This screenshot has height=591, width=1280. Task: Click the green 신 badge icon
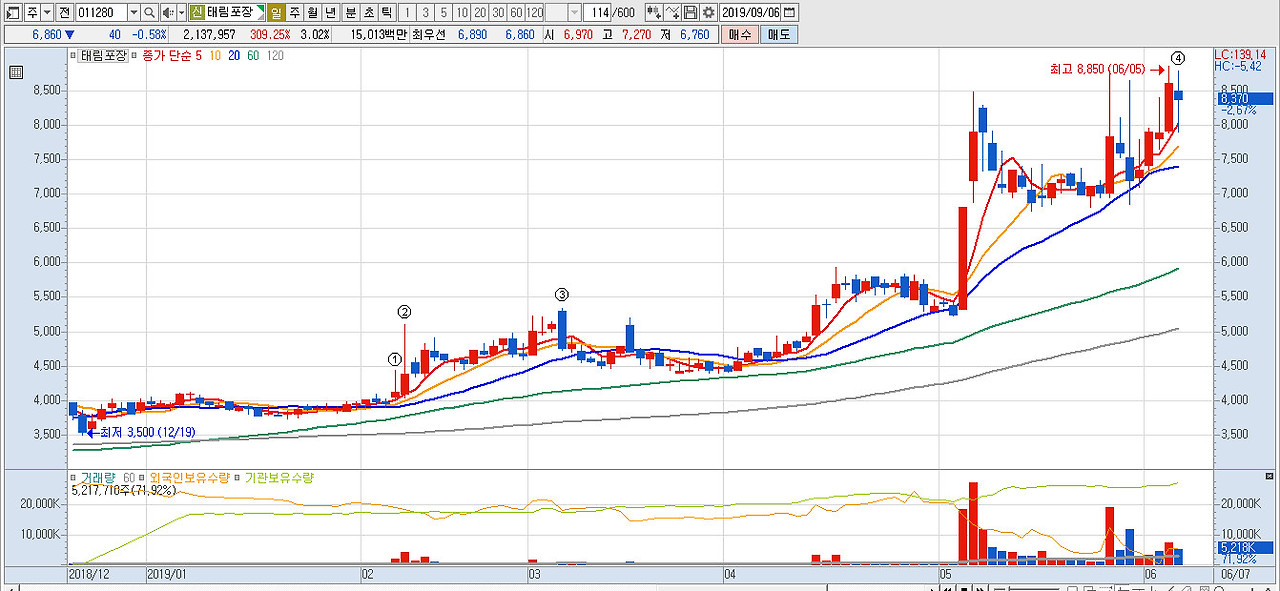197,13
